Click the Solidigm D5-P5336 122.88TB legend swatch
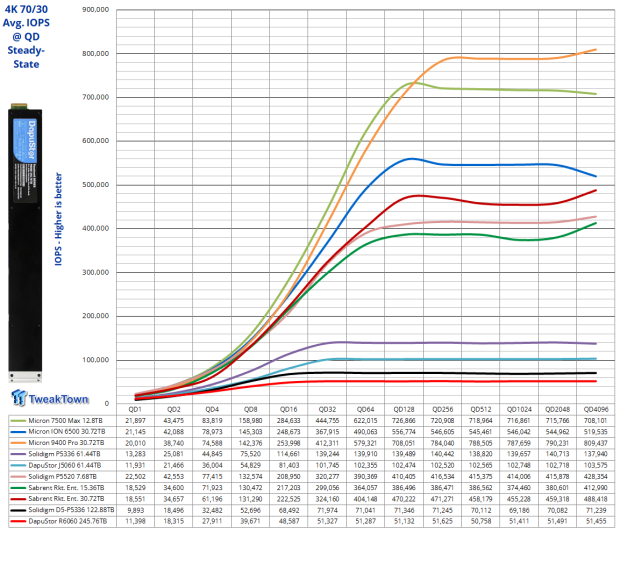The image size is (620, 568). [x=18, y=510]
